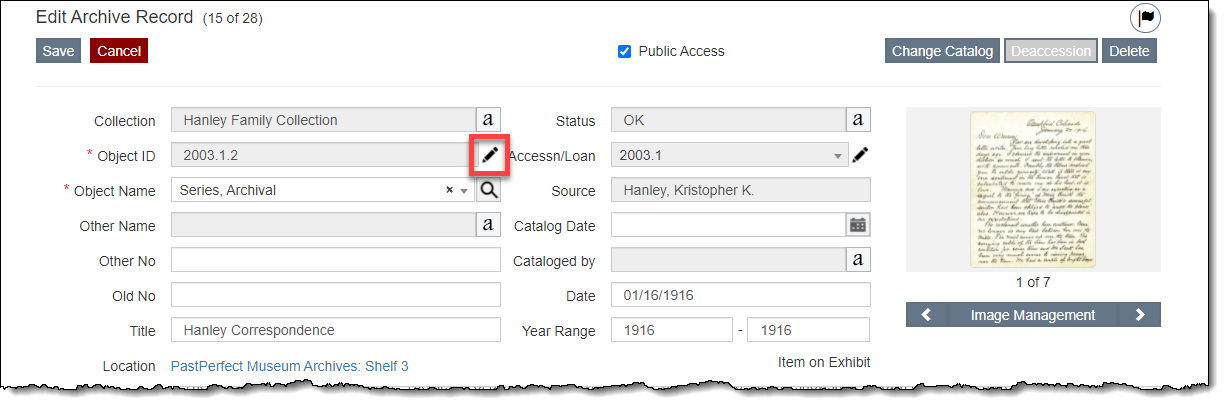Click pencil edit icon beside Object ID
The image size is (1224, 405).
(489, 156)
